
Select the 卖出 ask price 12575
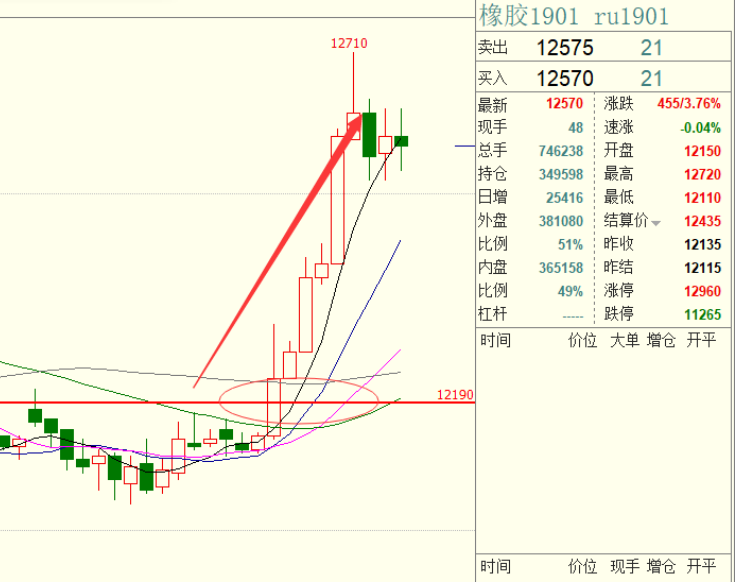tap(565, 48)
